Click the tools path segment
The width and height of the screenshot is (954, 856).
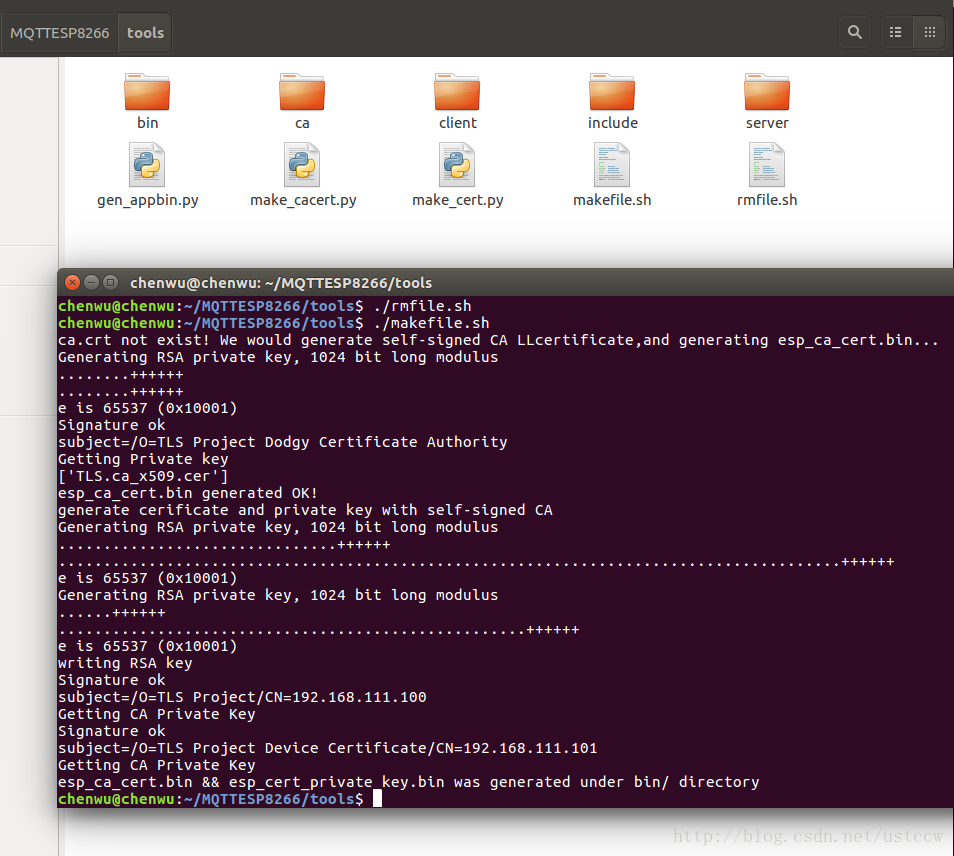pos(145,33)
